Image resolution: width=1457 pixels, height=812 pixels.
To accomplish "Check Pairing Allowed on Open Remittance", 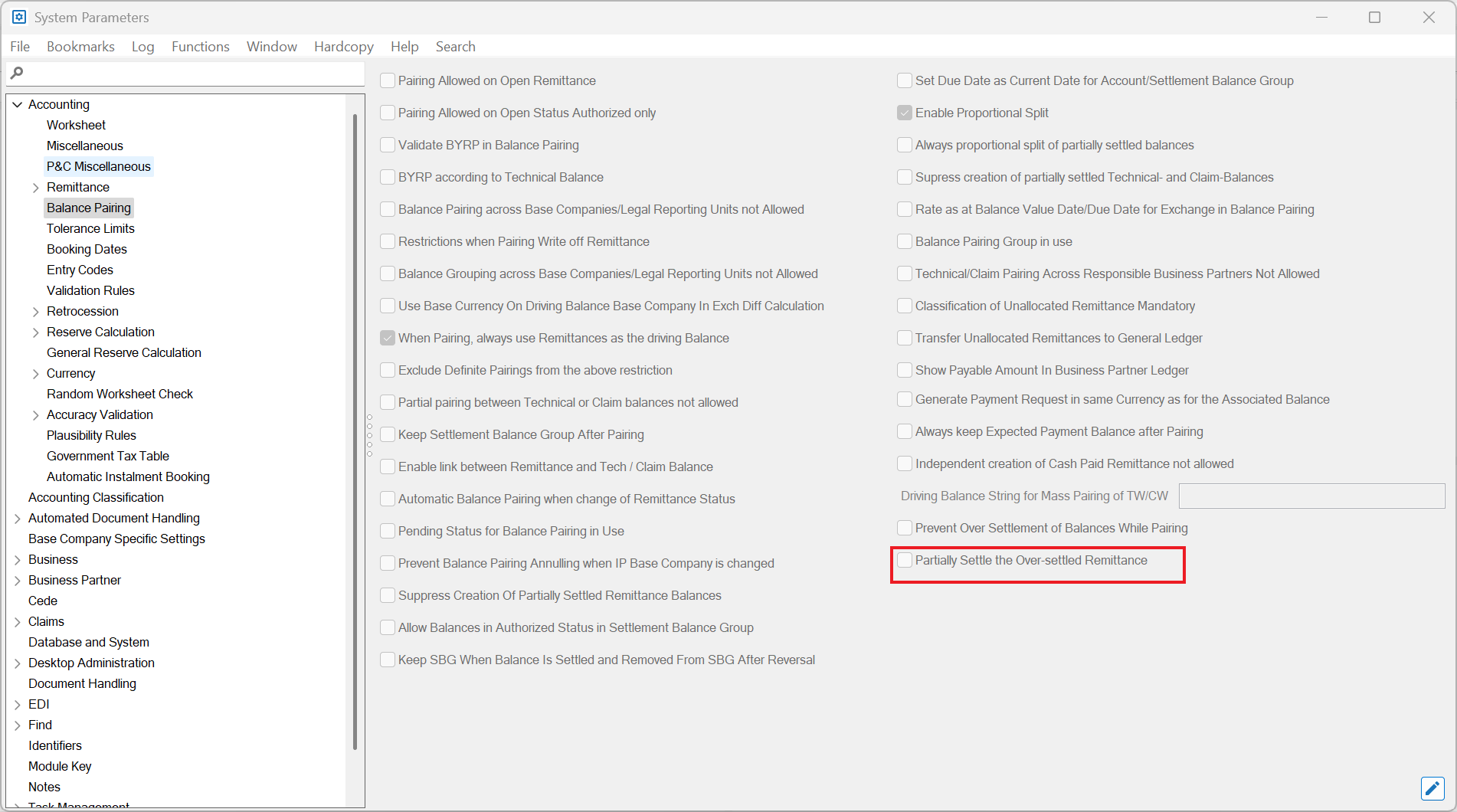I will (x=388, y=80).
